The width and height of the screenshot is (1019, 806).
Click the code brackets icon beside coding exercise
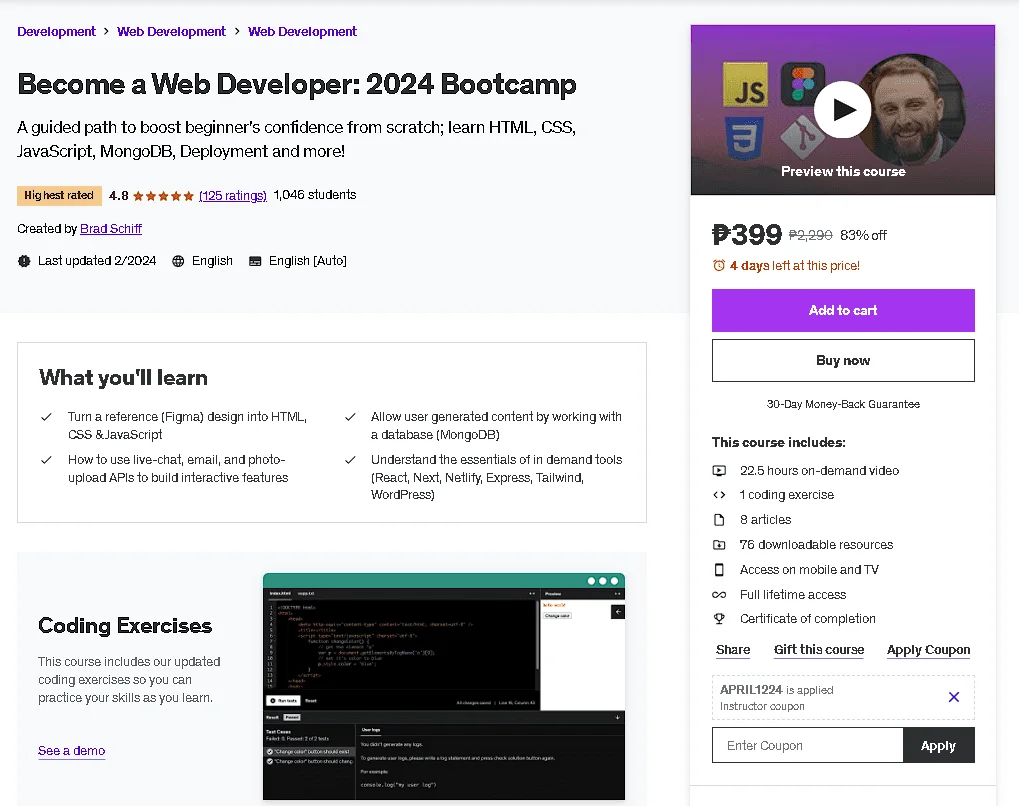pyautogui.click(x=719, y=495)
